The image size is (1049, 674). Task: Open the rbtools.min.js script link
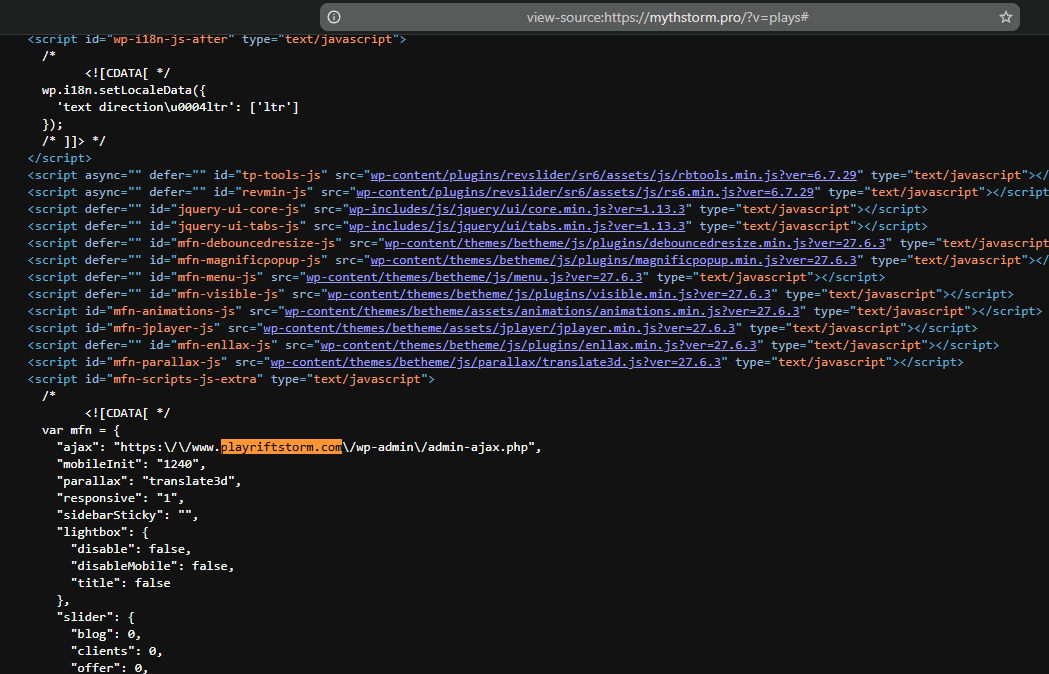(x=613, y=175)
